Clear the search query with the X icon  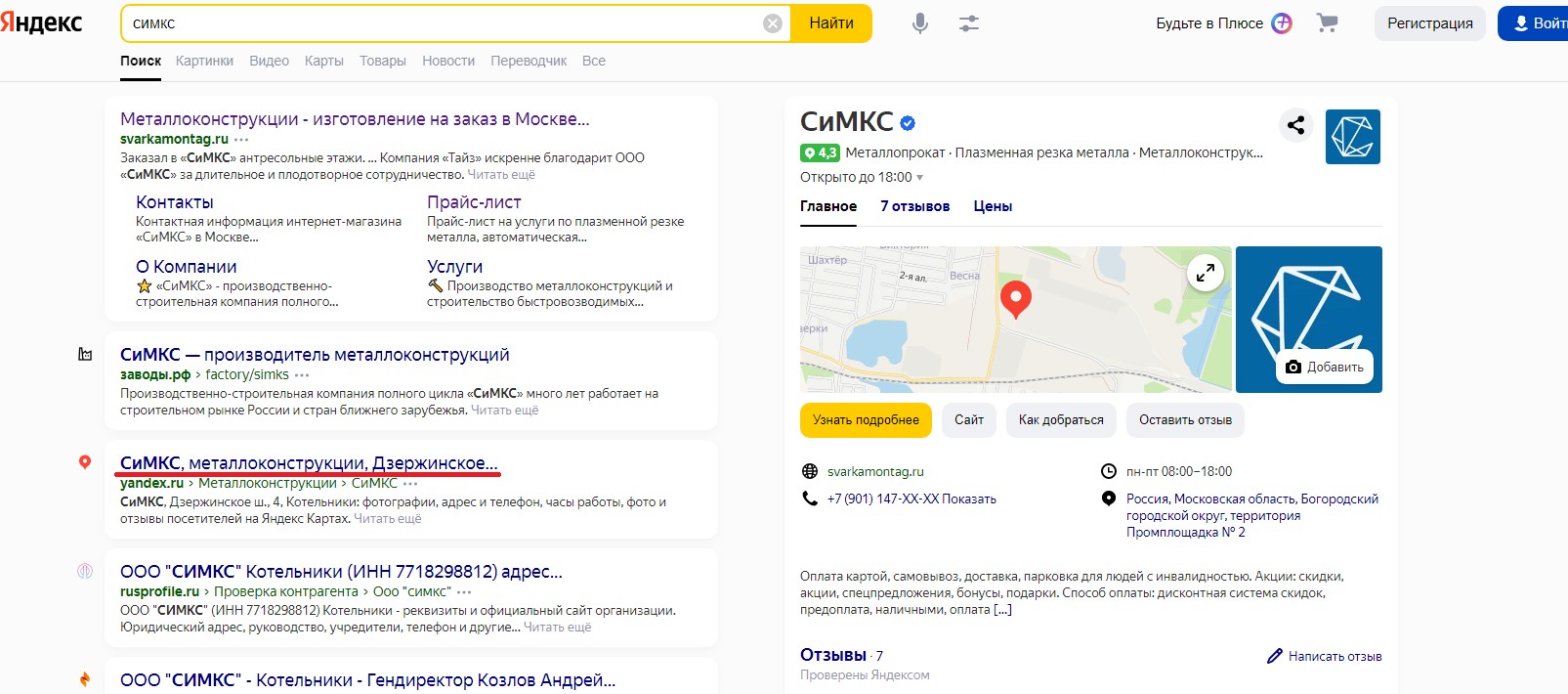click(x=772, y=23)
